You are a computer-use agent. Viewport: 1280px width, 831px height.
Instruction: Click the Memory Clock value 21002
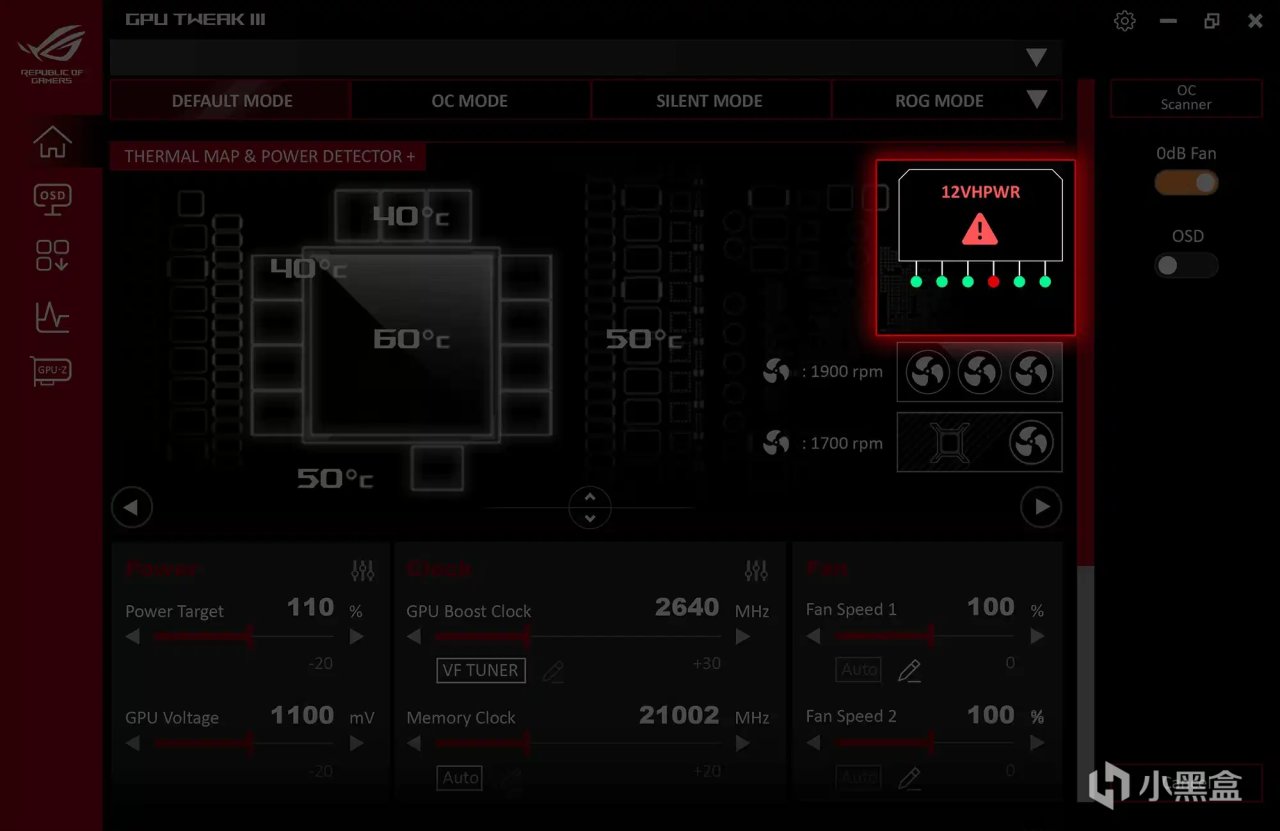(679, 715)
